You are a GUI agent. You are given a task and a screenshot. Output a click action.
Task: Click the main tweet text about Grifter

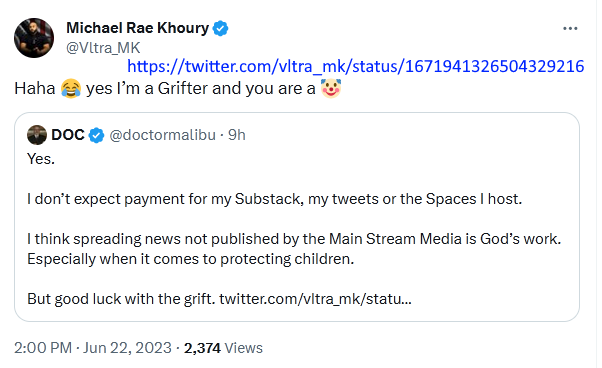point(177,89)
